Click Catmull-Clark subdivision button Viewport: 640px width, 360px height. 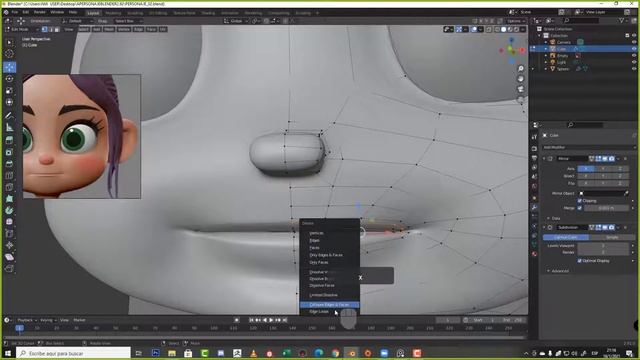pyautogui.click(x=566, y=237)
